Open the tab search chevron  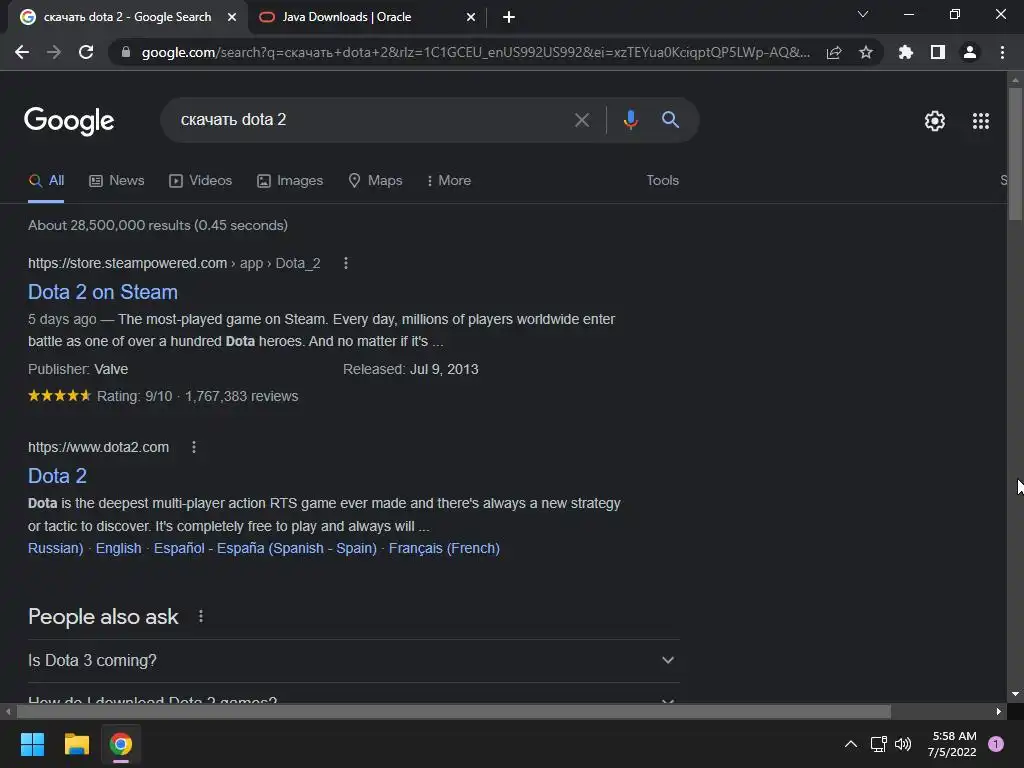[x=863, y=14]
